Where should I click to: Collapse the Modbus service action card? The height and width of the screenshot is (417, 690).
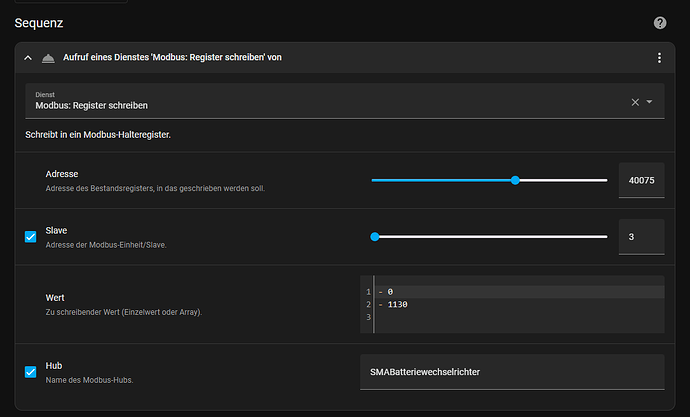point(28,58)
